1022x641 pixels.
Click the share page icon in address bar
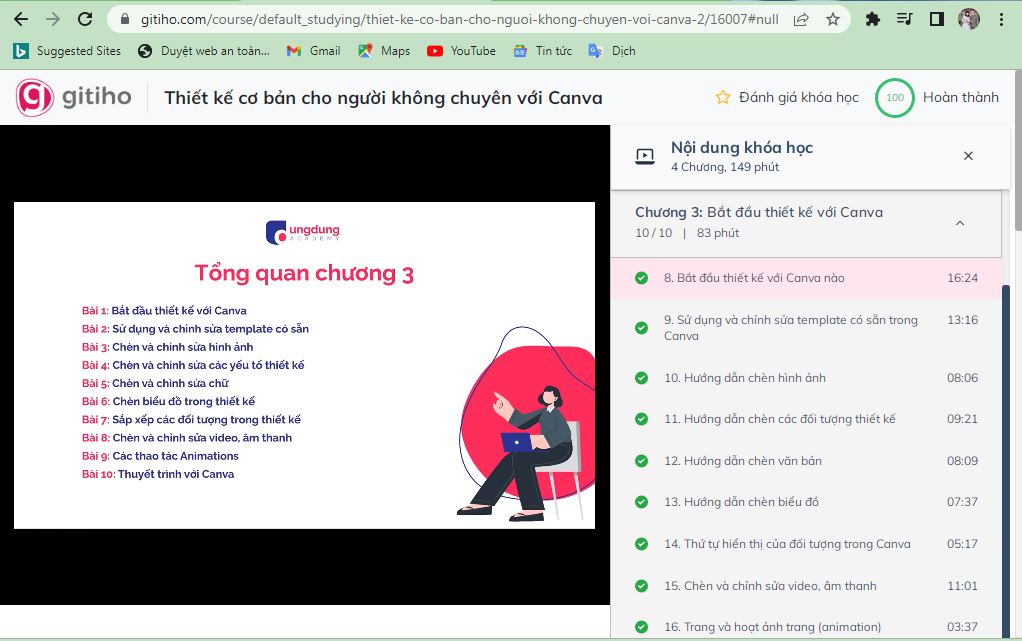[801, 20]
